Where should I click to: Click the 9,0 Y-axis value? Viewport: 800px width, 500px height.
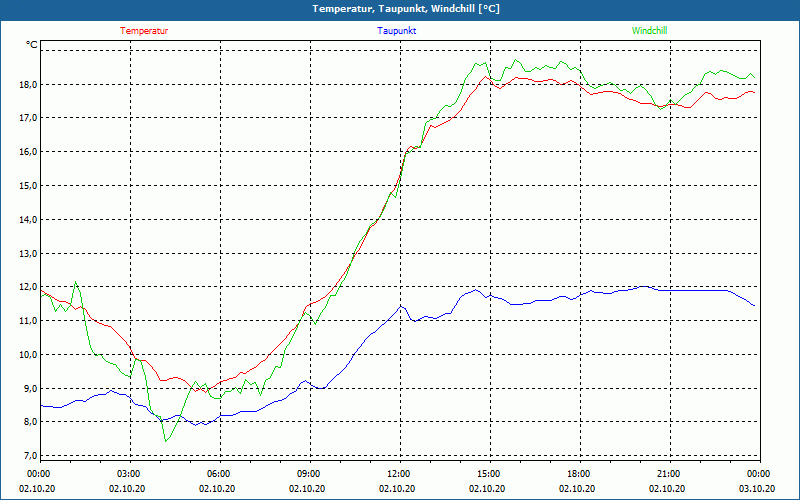click(31, 388)
